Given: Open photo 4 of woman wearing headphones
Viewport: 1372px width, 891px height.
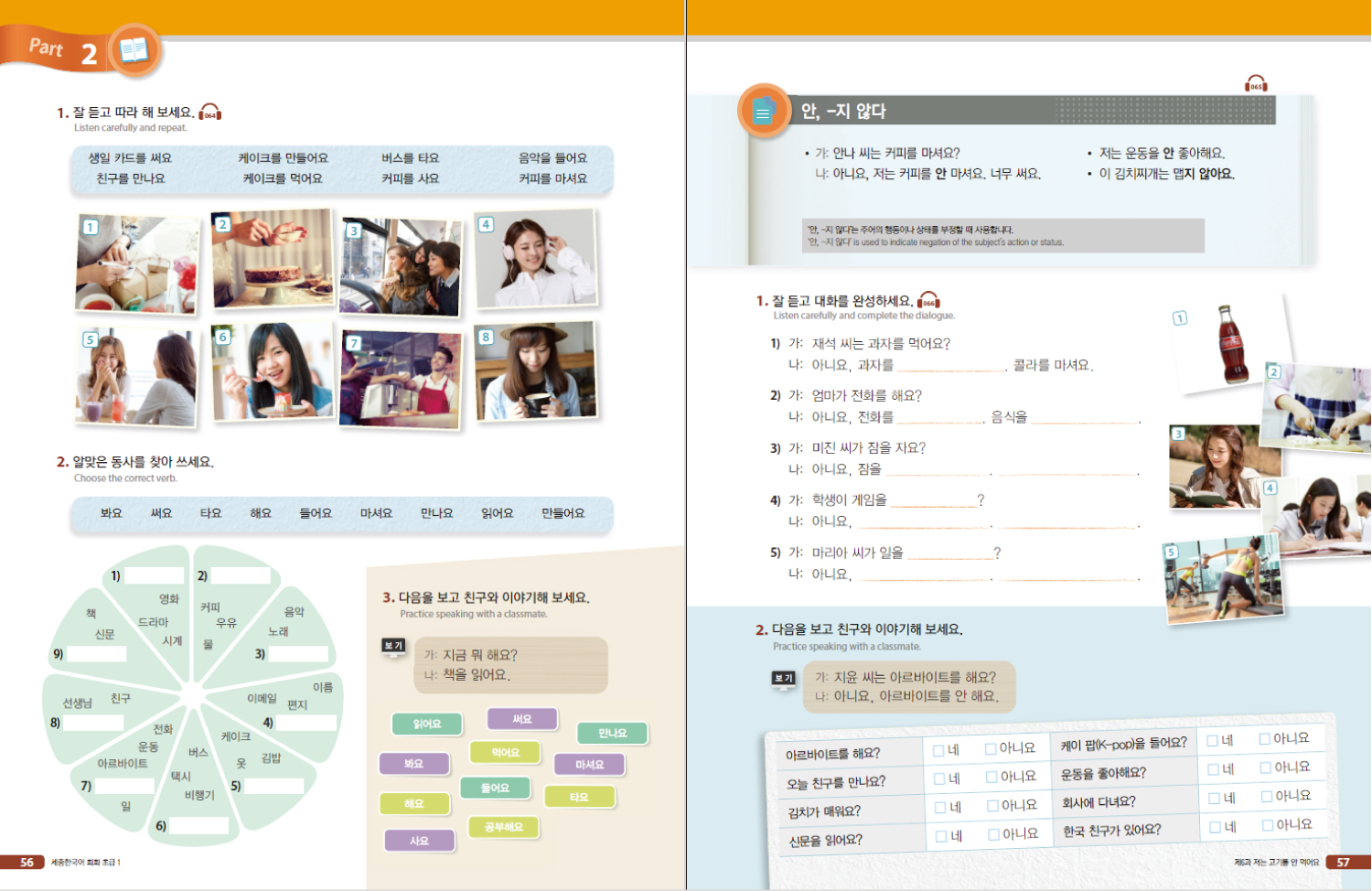Looking at the screenshot, I should pyautogui.click(x=536, y=259).
